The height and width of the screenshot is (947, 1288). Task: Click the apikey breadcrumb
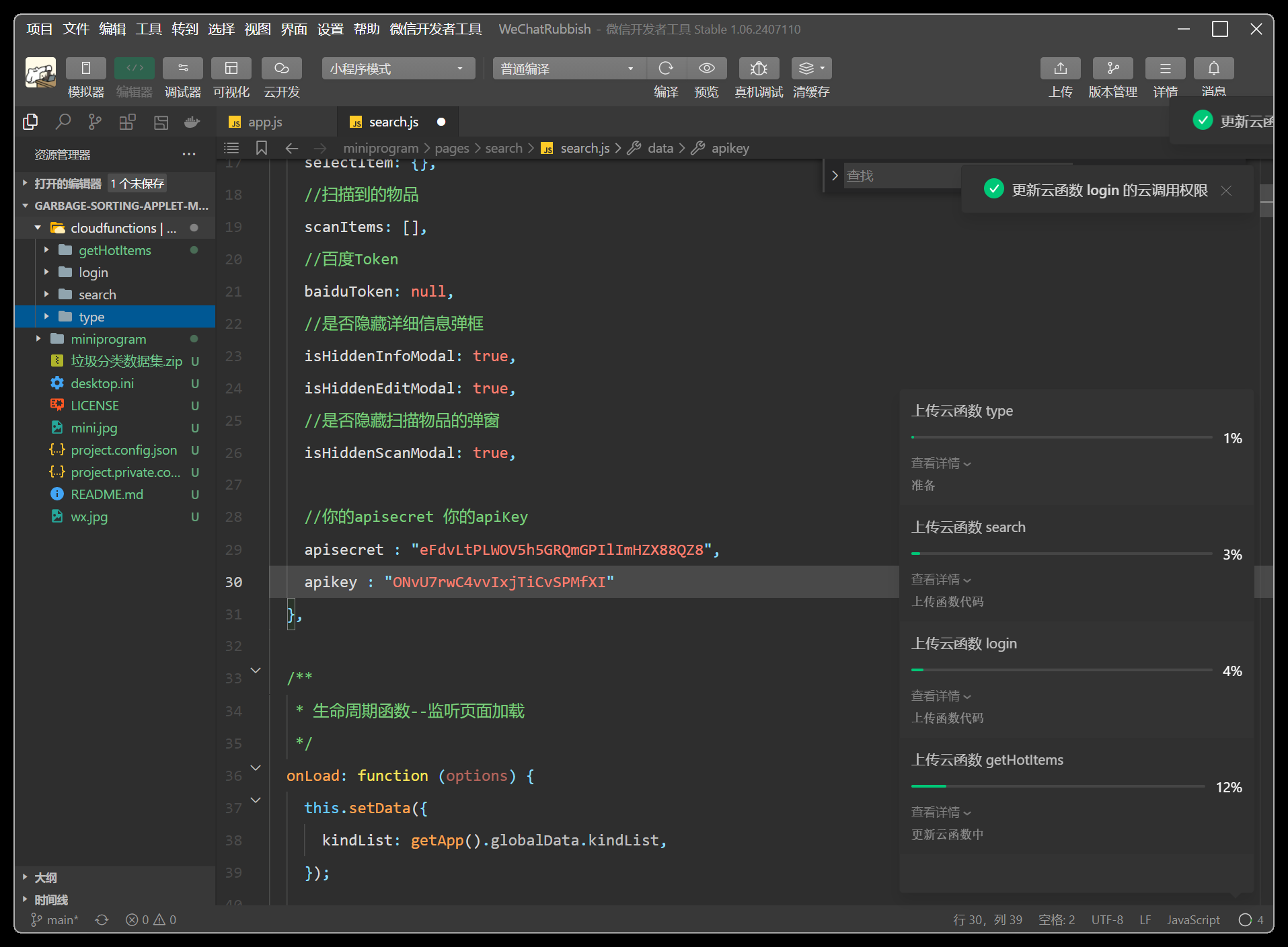pyautogui.click(x=730, y=148)
